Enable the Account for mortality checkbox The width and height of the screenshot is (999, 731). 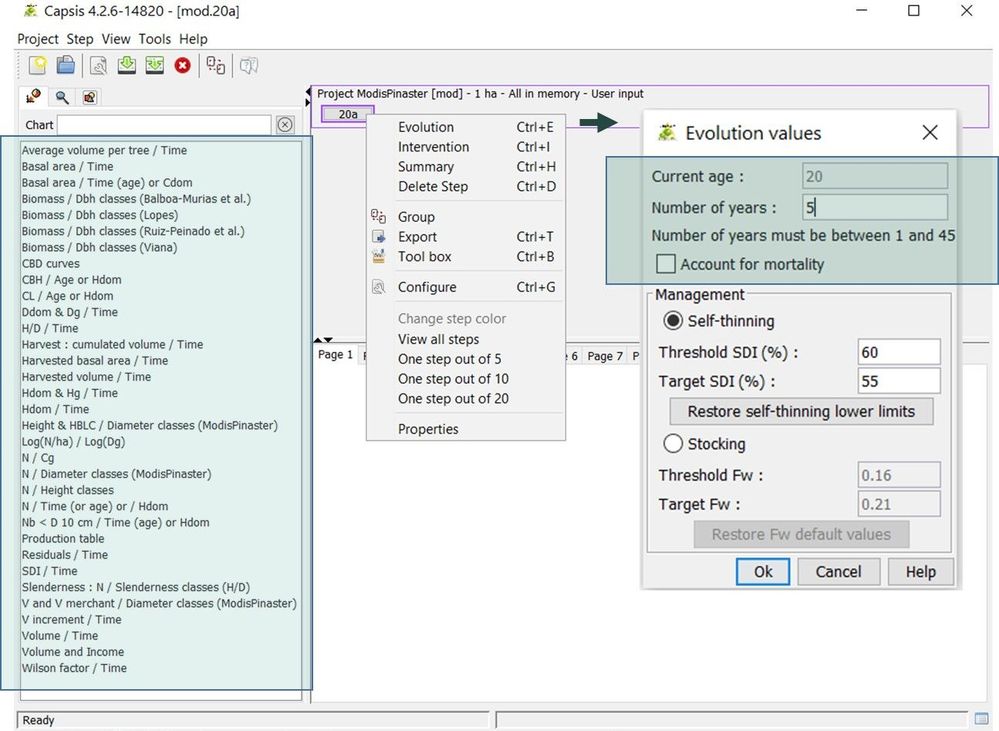(664, 264)
